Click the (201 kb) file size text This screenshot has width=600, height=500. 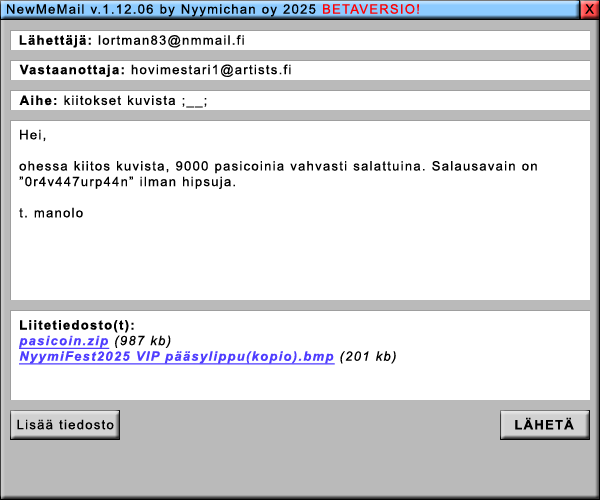(x=368, y=356)
